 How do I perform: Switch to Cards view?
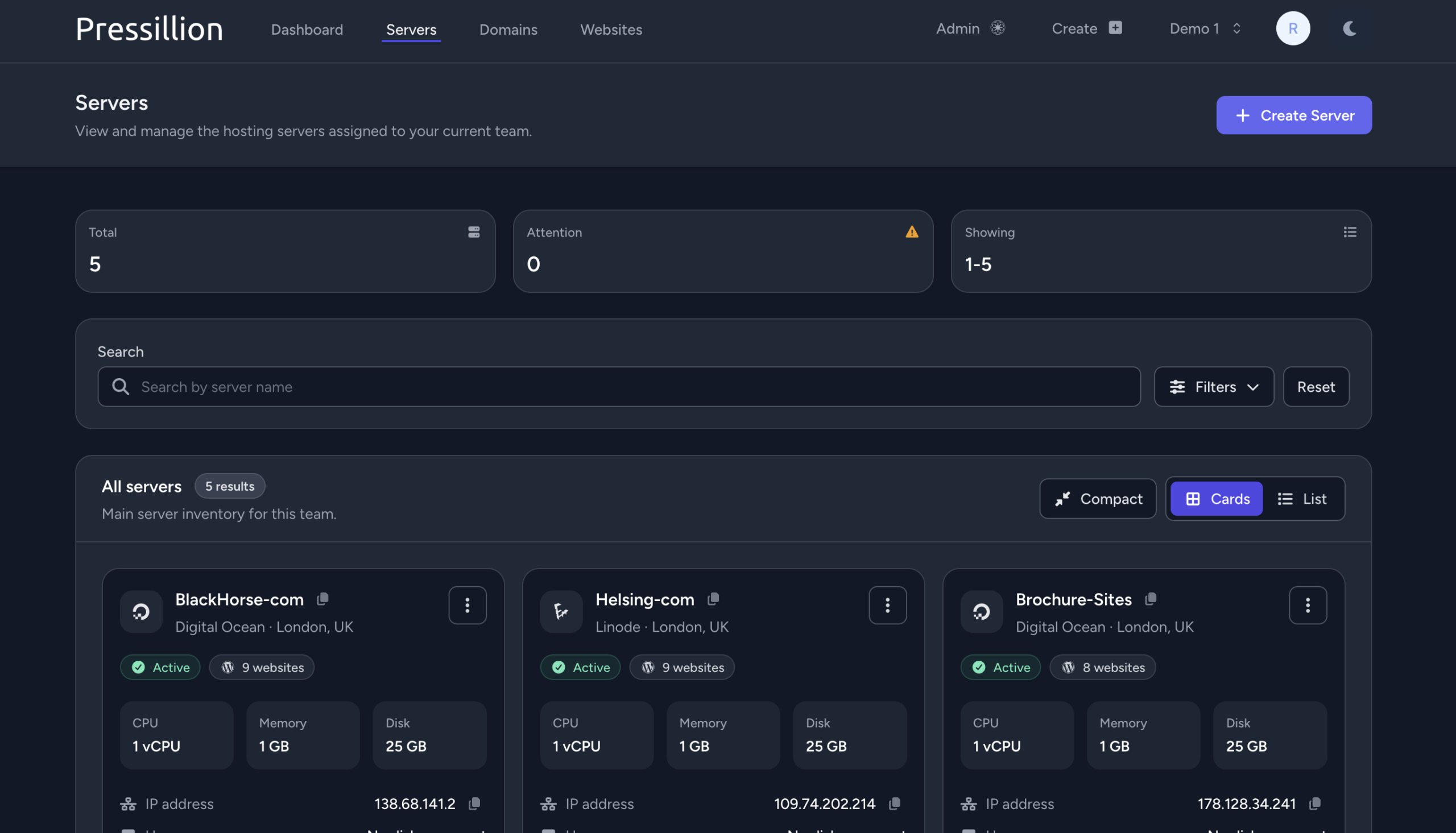click(x=1216, y=499)
